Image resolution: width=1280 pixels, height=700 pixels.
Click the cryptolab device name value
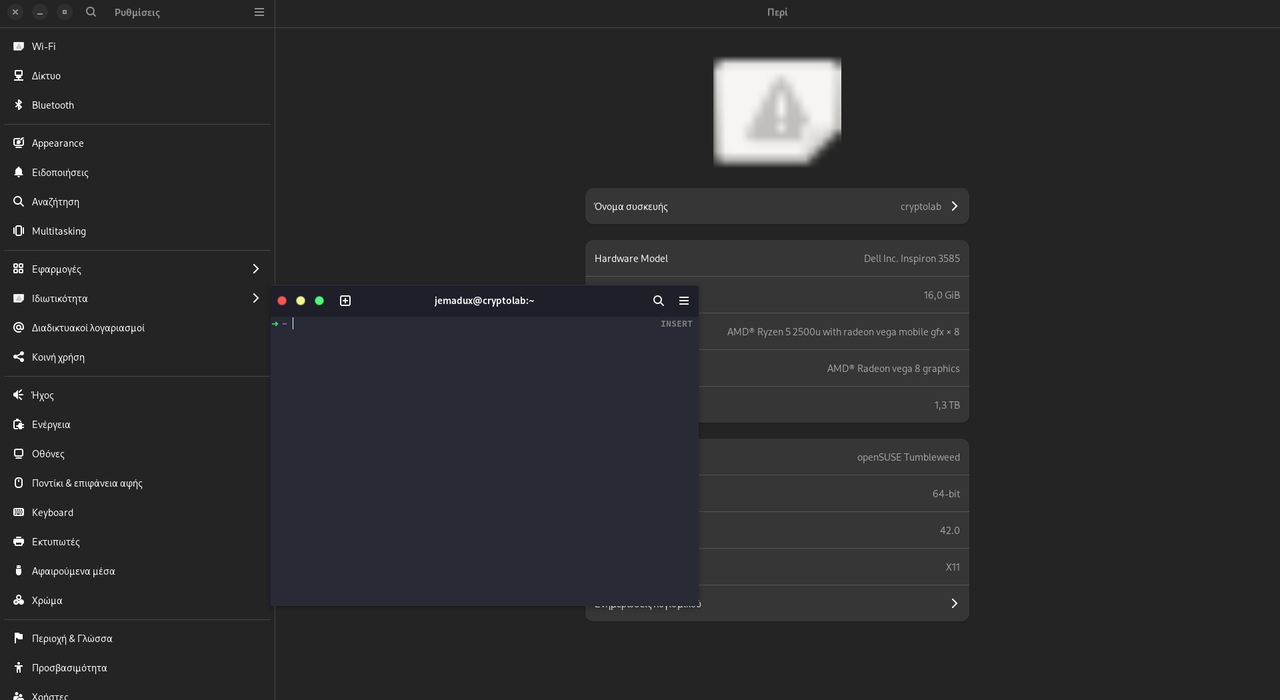pyautogui.click(x=921, y=206)
